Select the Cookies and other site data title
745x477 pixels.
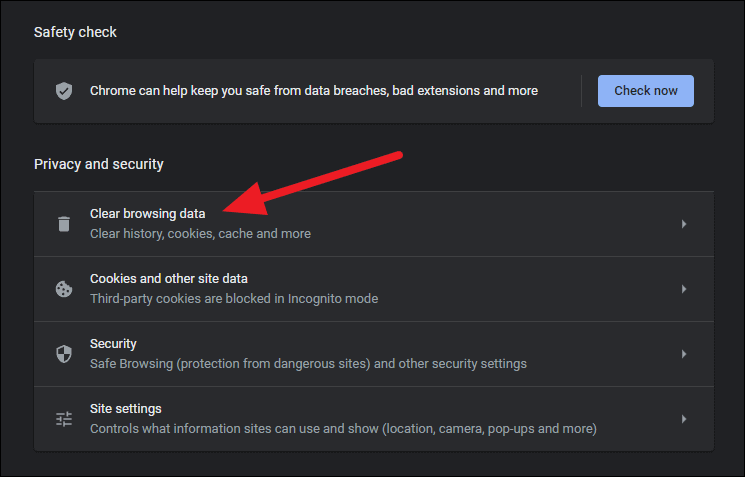coord(169,278)
